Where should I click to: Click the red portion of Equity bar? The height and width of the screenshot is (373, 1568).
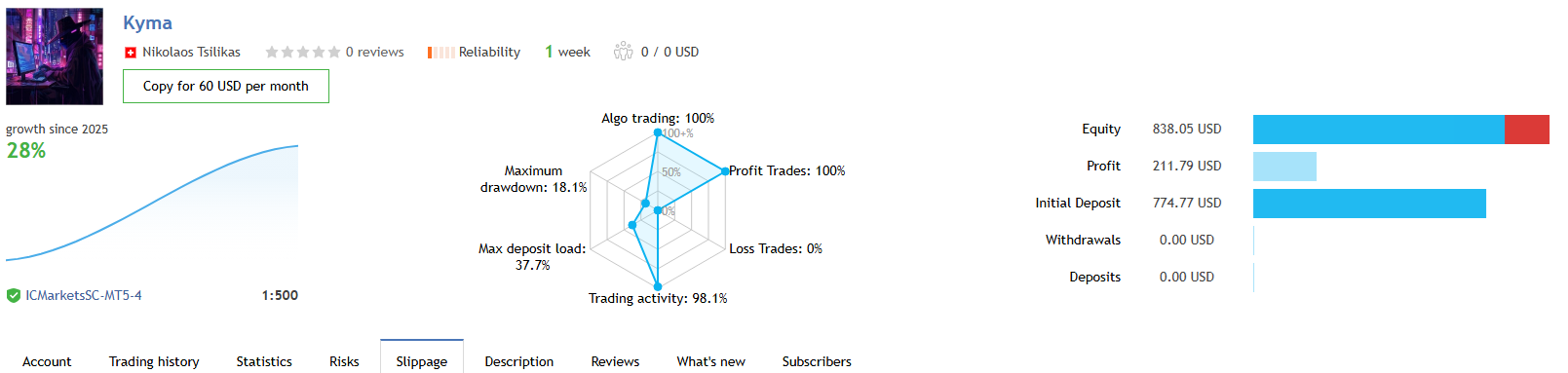coord(1527,130)
